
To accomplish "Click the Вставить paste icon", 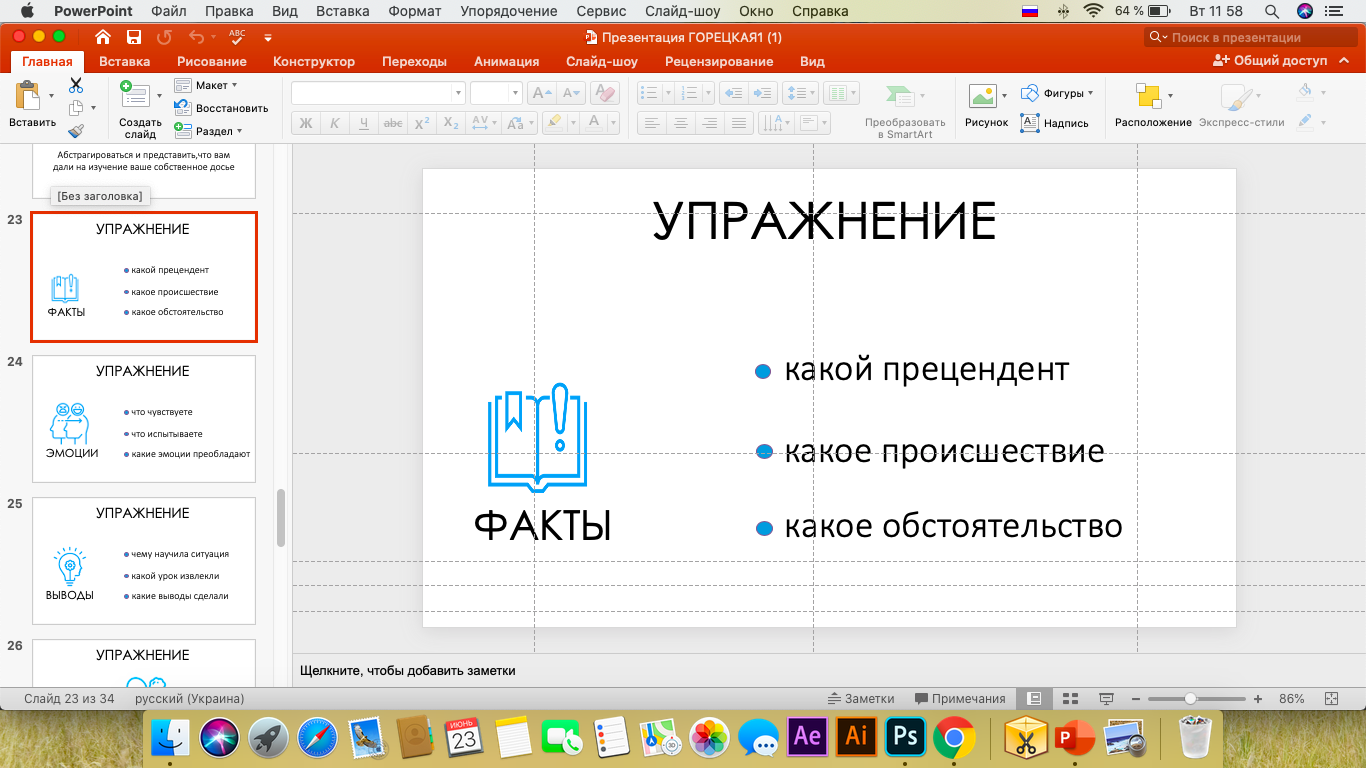I will [27, 97].
